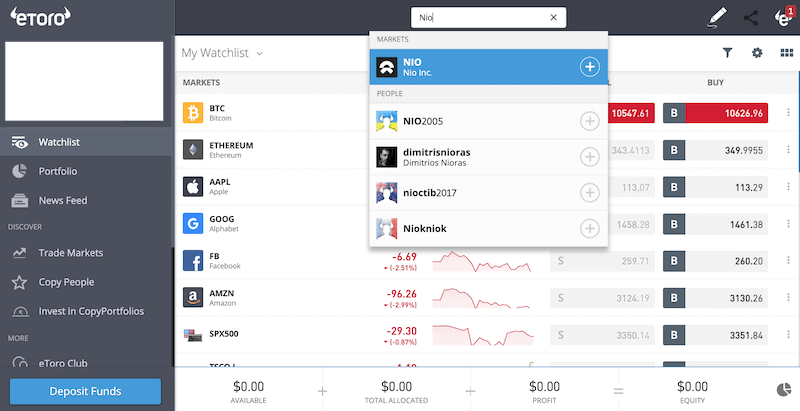Open SPX500 row three-dot menu
The width and height of the screenshot is (800, 411).
tap(788, 335)
